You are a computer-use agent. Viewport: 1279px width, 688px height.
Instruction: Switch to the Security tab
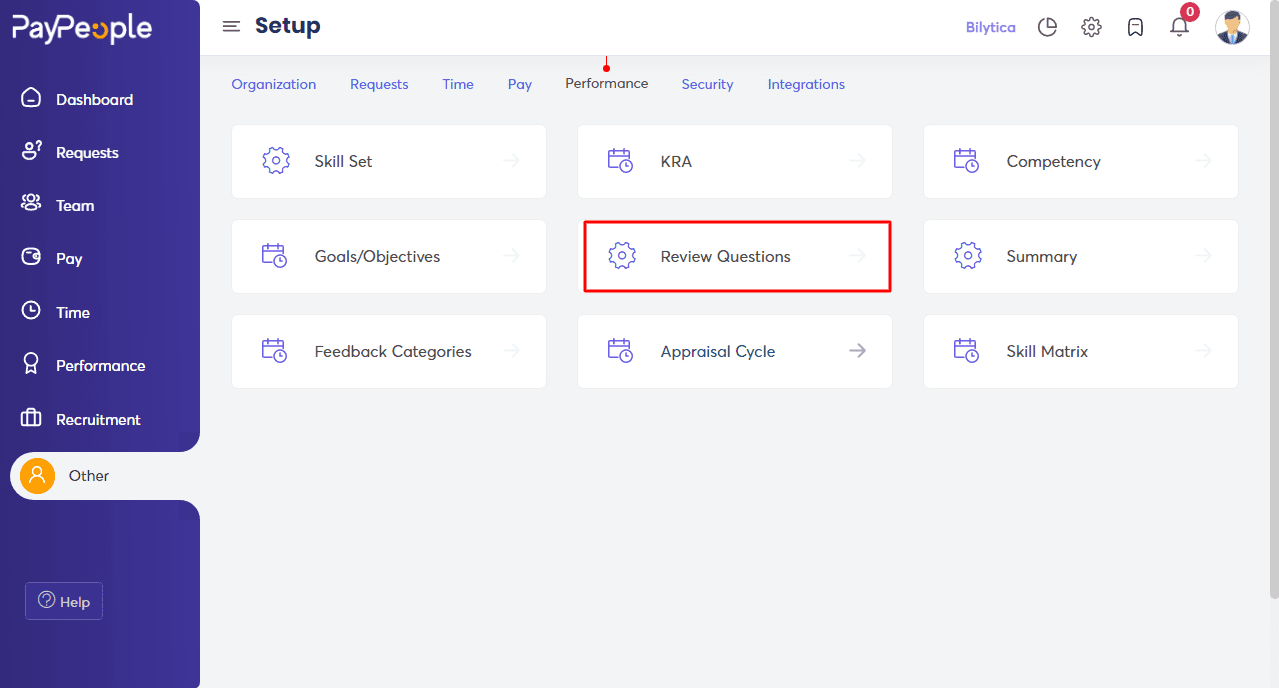(x=708, y=84)
